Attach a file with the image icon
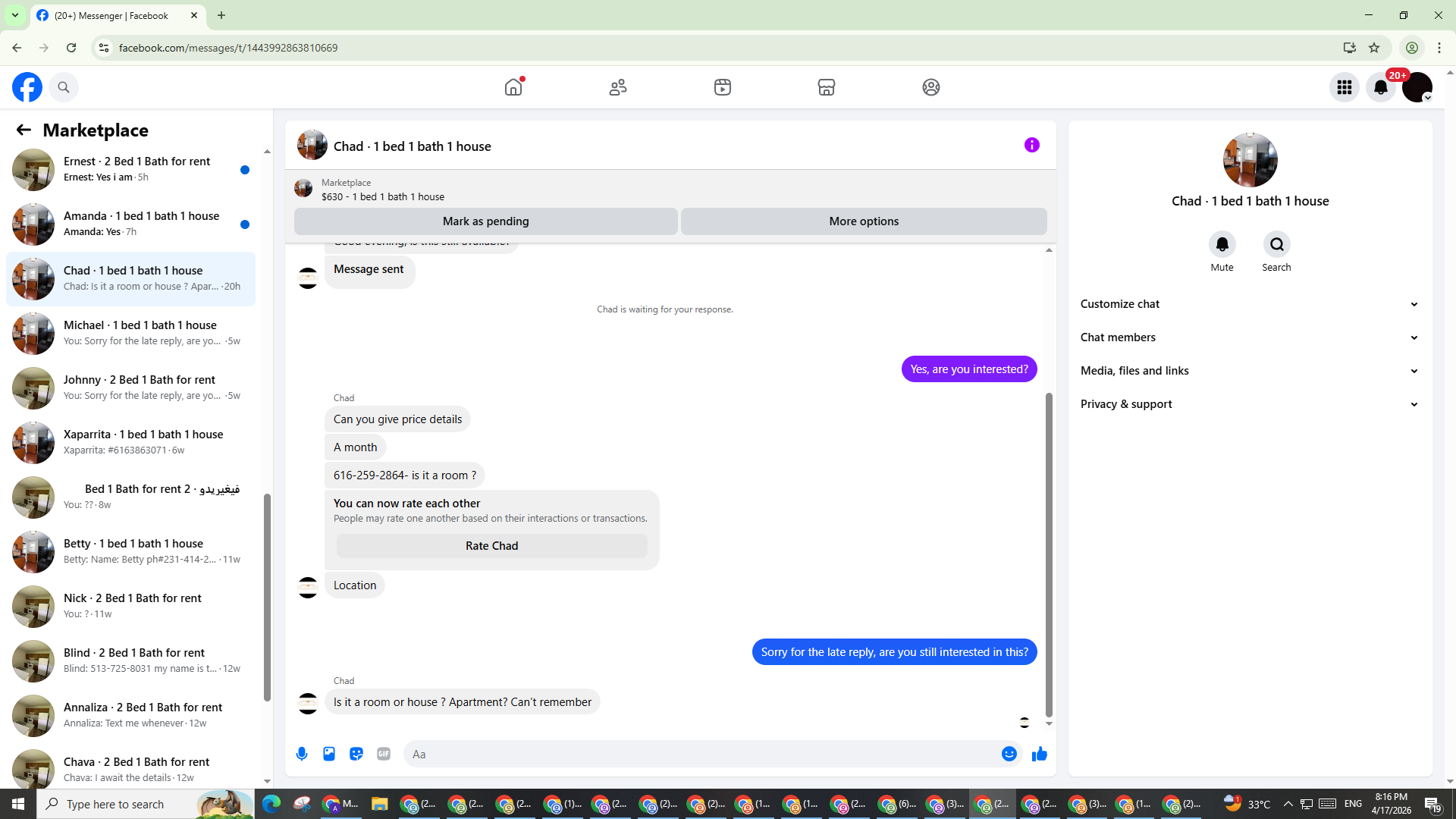This screenshot has width=1456, height=819. point(329,754)
